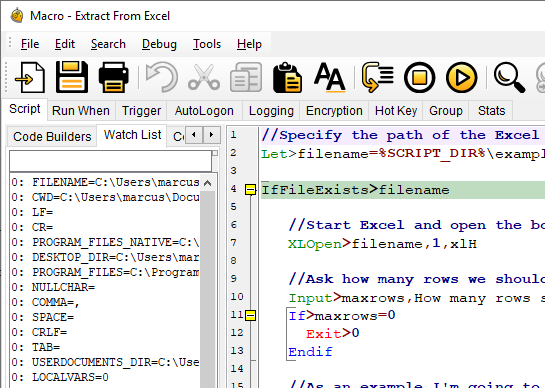Image resolution: width=545 pixels, height=388 pixels.
Task: Click the //Start Excel comment line
Action: click(416, 225)
